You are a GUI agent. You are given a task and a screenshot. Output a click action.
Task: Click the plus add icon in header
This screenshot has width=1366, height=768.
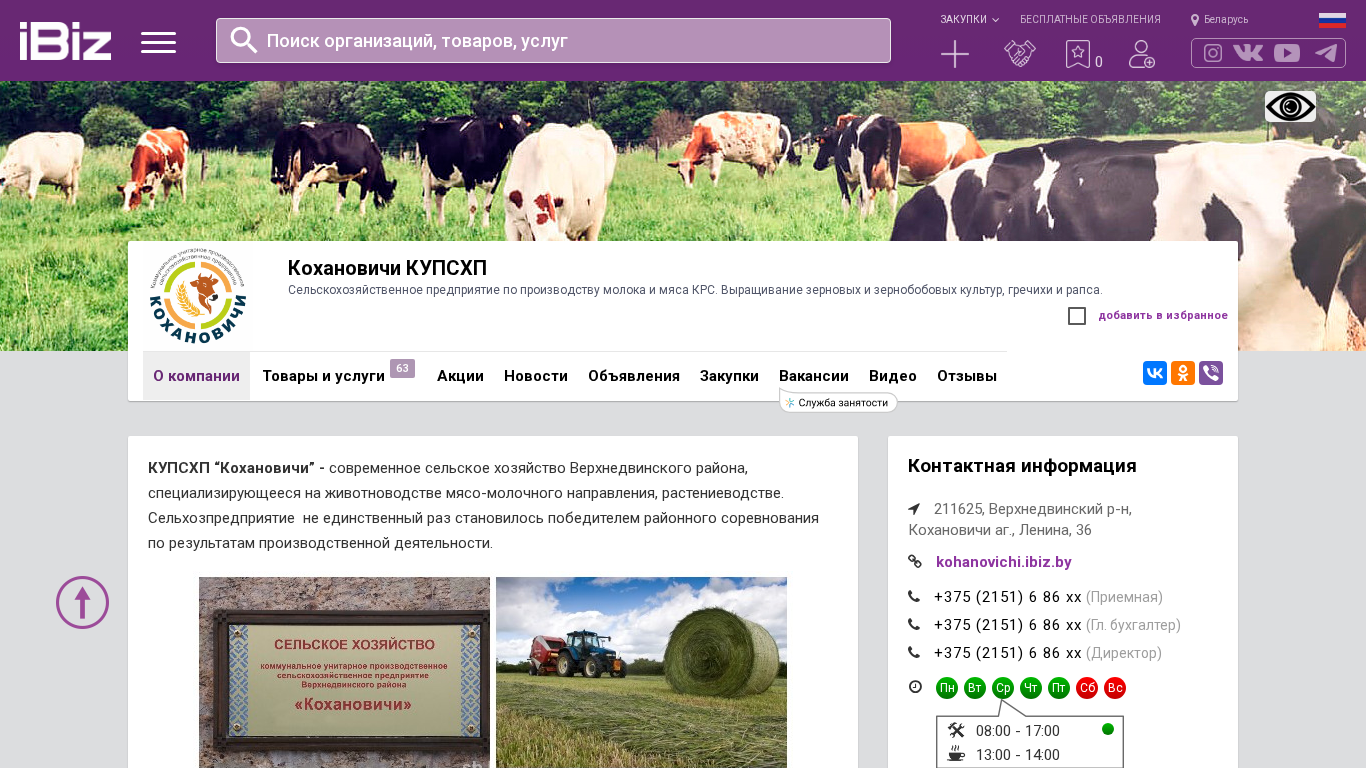point(955,54)
